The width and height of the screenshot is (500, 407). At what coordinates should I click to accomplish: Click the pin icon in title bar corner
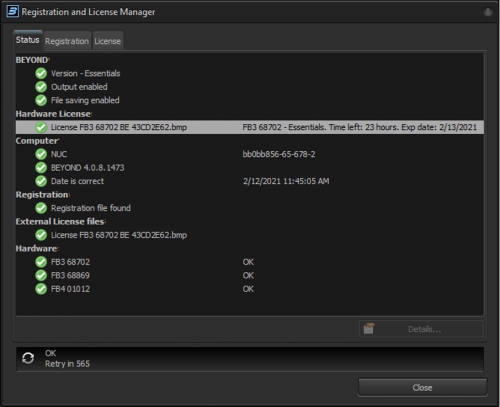tap(488, 12)
